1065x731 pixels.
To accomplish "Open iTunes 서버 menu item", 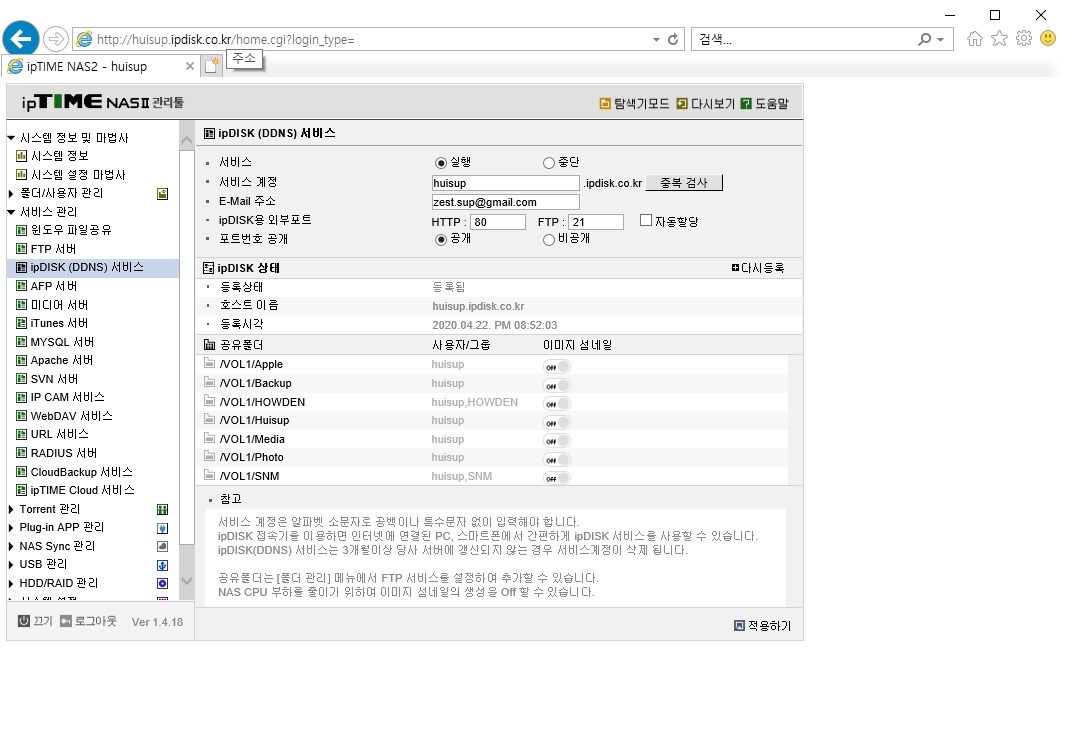I will click(x=52, y=323).
